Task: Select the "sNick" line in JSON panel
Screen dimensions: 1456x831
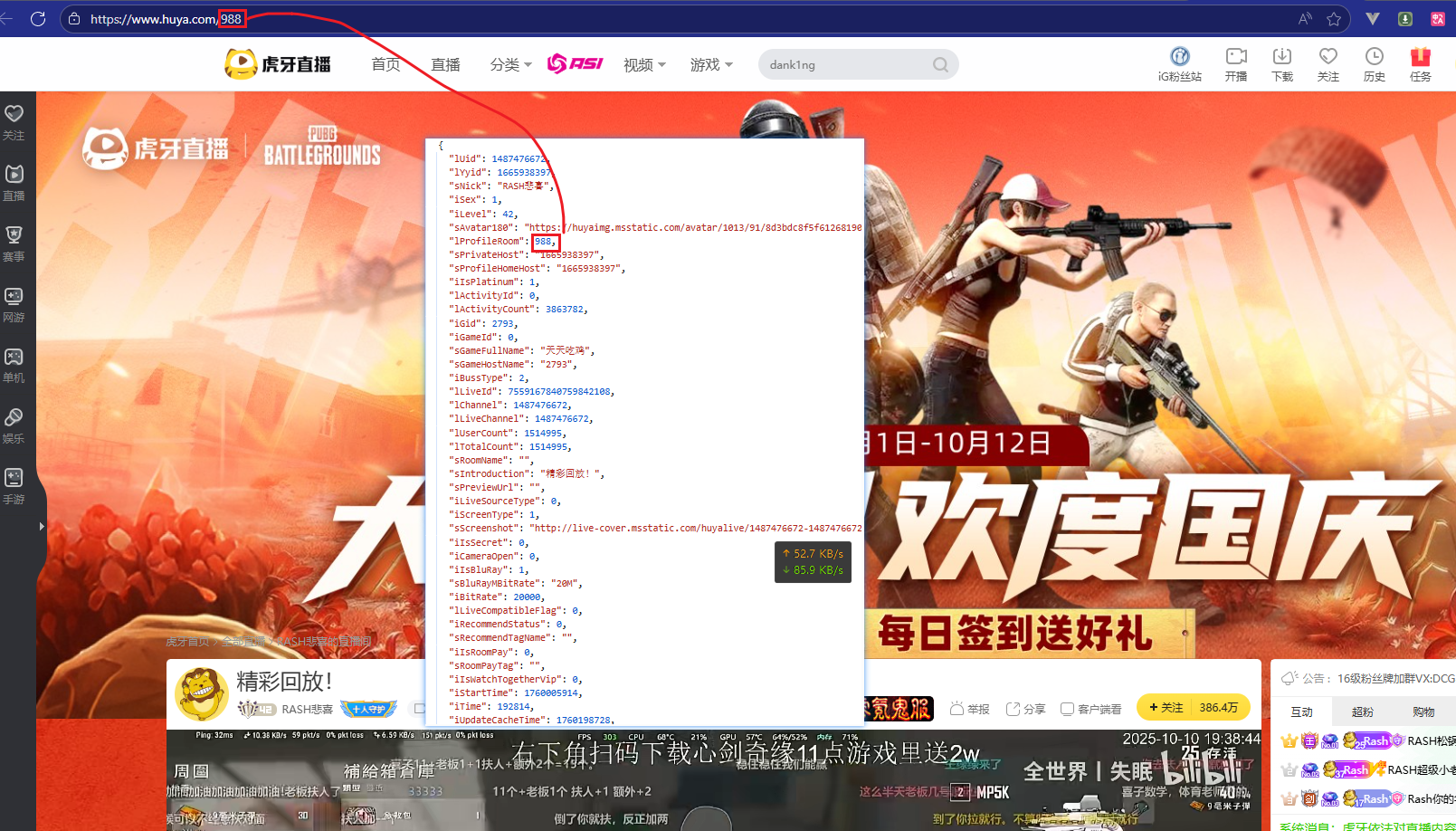Action: (500, 186)
